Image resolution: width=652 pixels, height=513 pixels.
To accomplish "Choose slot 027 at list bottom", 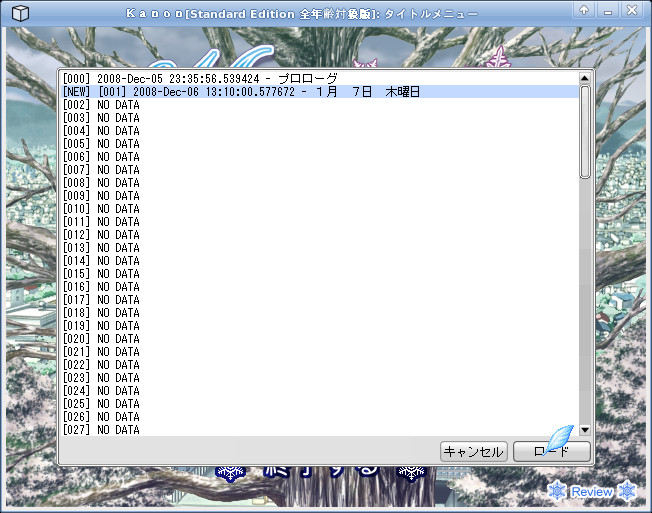I will (320, 429).
